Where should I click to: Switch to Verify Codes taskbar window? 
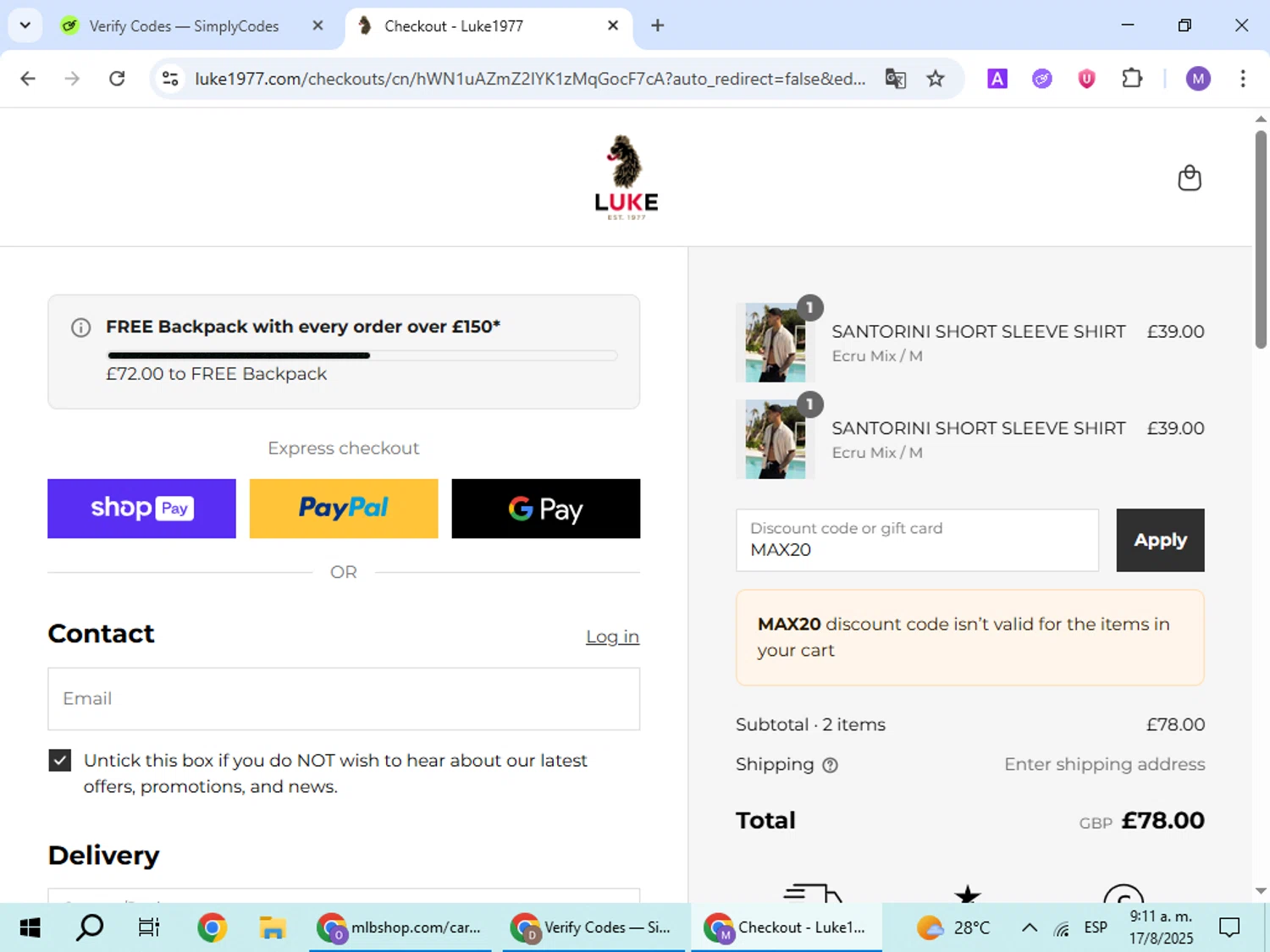tap(594, 927)
